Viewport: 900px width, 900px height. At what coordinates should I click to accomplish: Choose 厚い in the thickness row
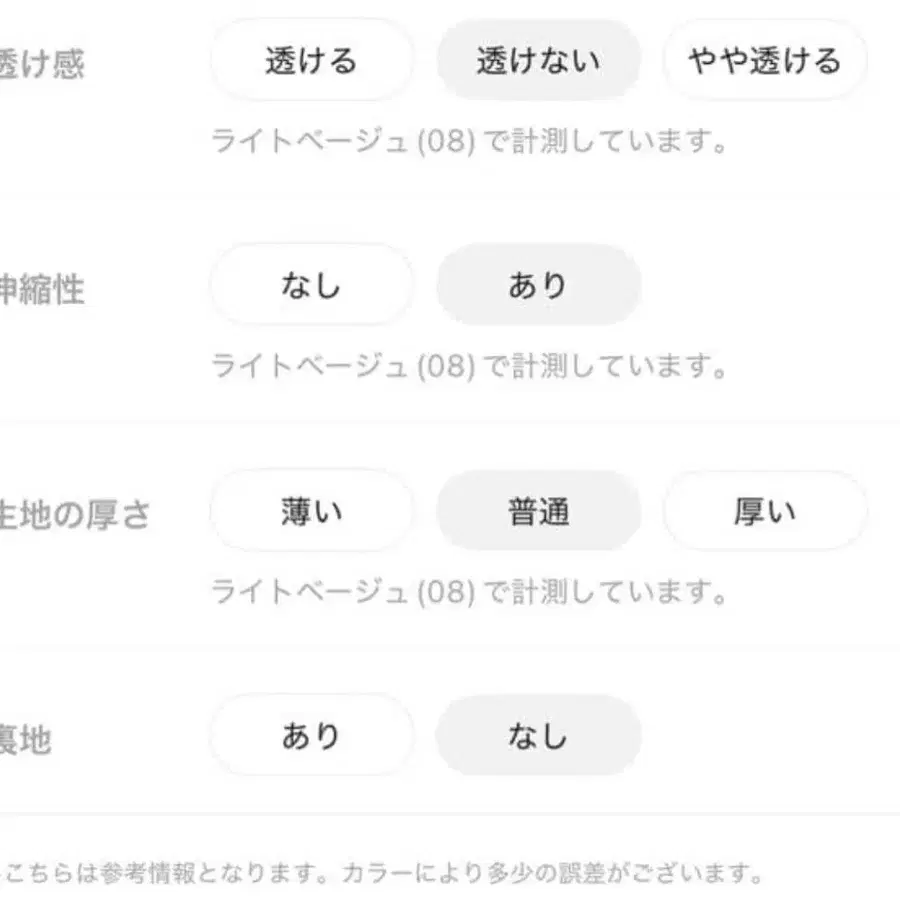pos(763,511)
